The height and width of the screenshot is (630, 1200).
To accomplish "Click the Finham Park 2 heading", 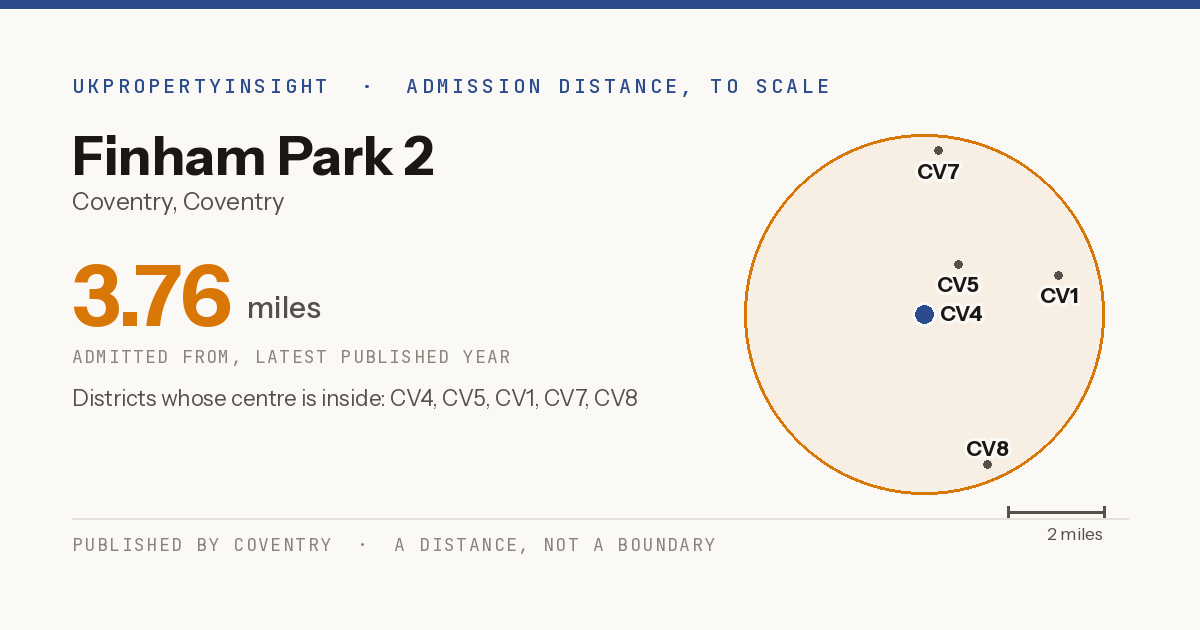I will [x=253, y=156].
